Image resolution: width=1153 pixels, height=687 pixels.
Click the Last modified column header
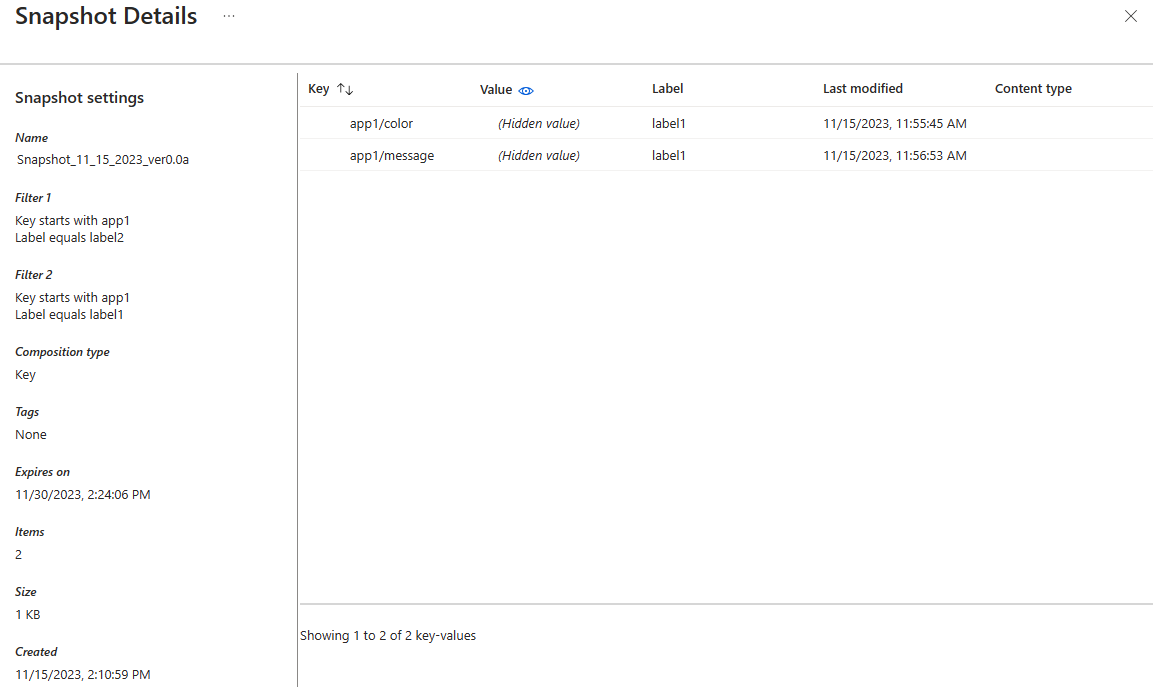(862, 88)
